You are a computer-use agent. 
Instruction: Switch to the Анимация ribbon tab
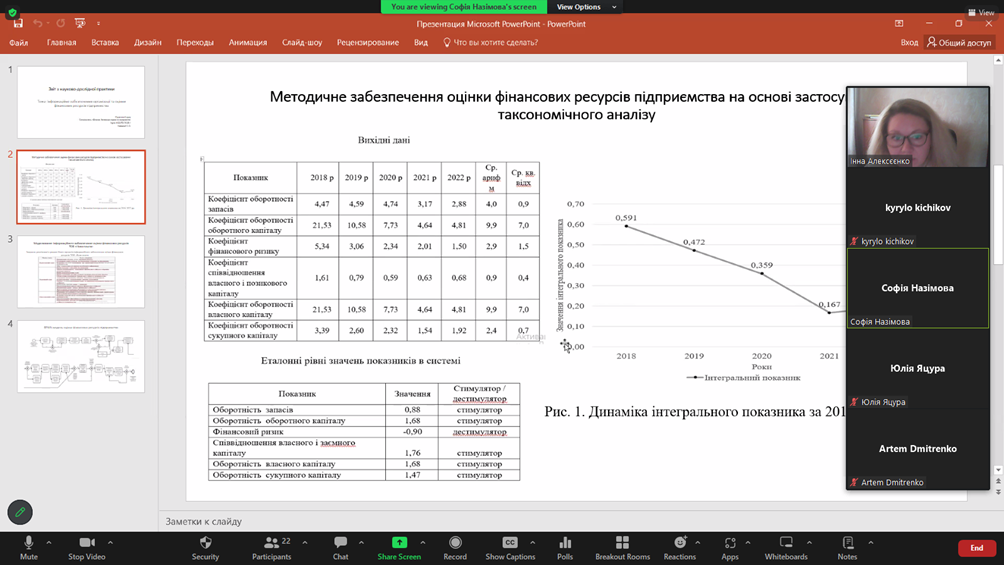coord(248,43)
